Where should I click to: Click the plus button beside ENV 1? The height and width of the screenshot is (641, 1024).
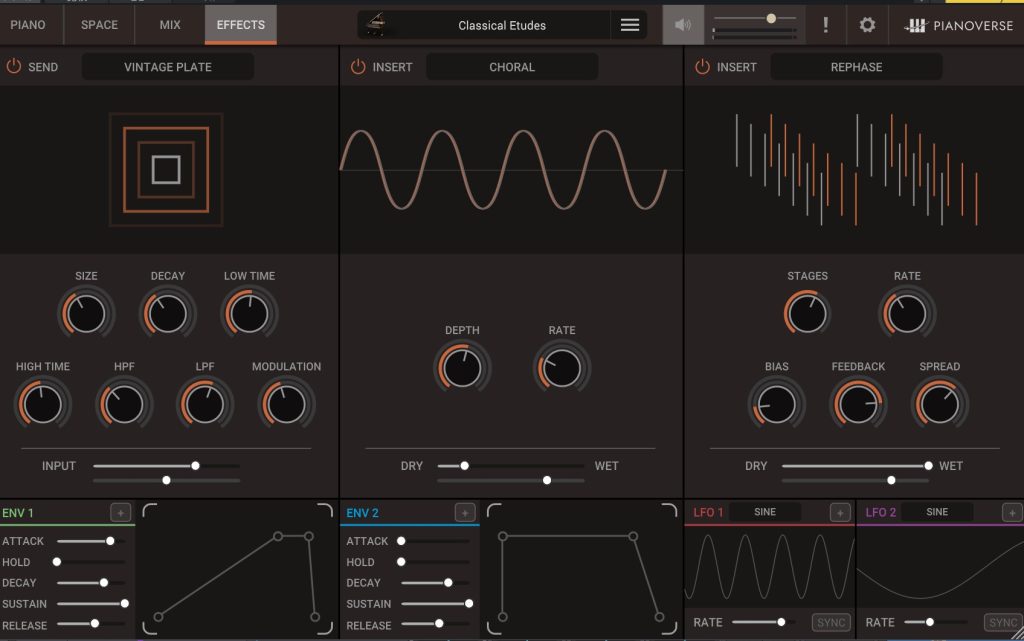point(120,513)
